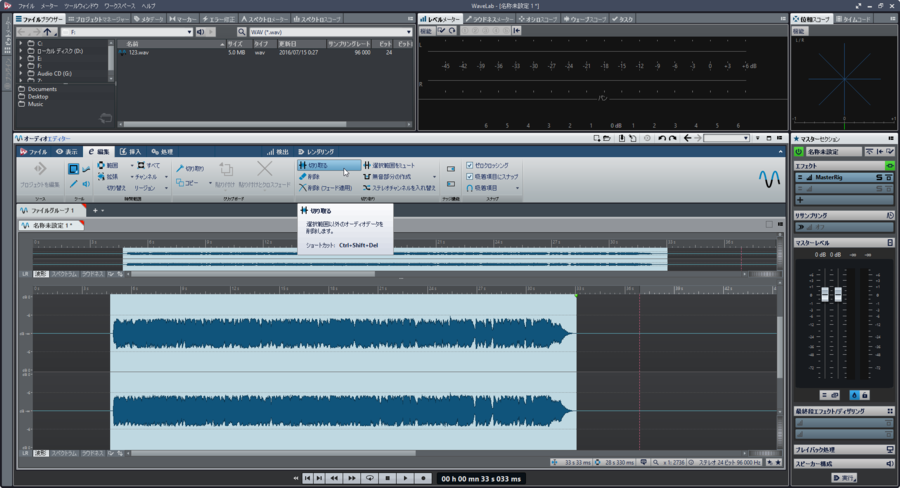Collapse the ribbon with the up chevron

[780, 152]
